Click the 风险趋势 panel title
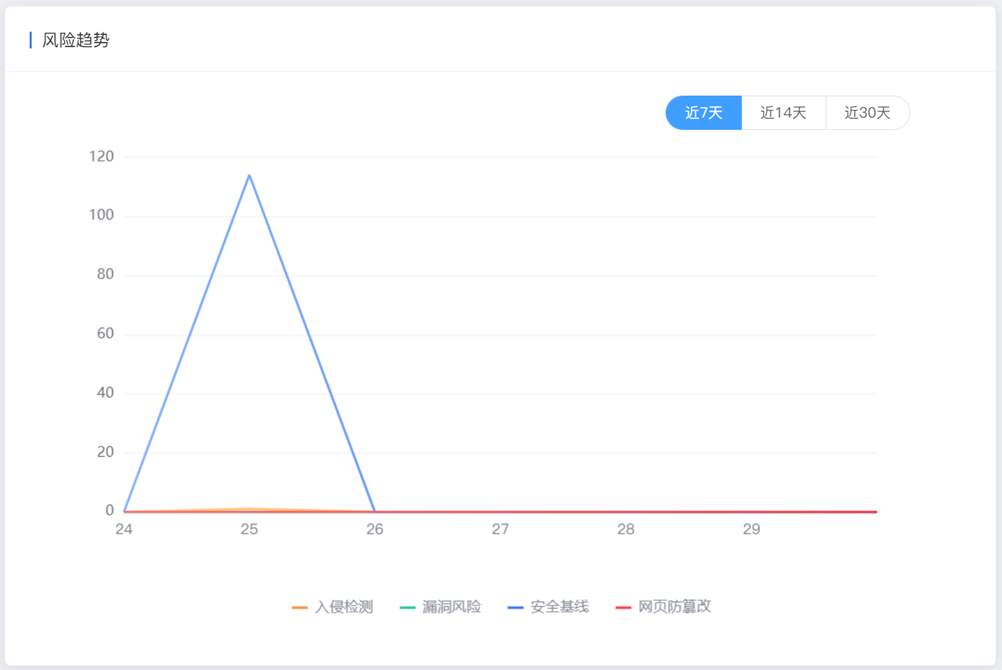 [75, 40]
